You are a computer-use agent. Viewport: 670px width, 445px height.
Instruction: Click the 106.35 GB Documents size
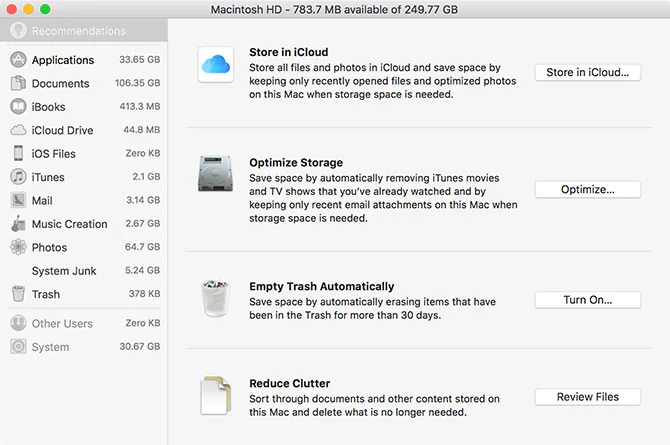[x=138, y=83]
